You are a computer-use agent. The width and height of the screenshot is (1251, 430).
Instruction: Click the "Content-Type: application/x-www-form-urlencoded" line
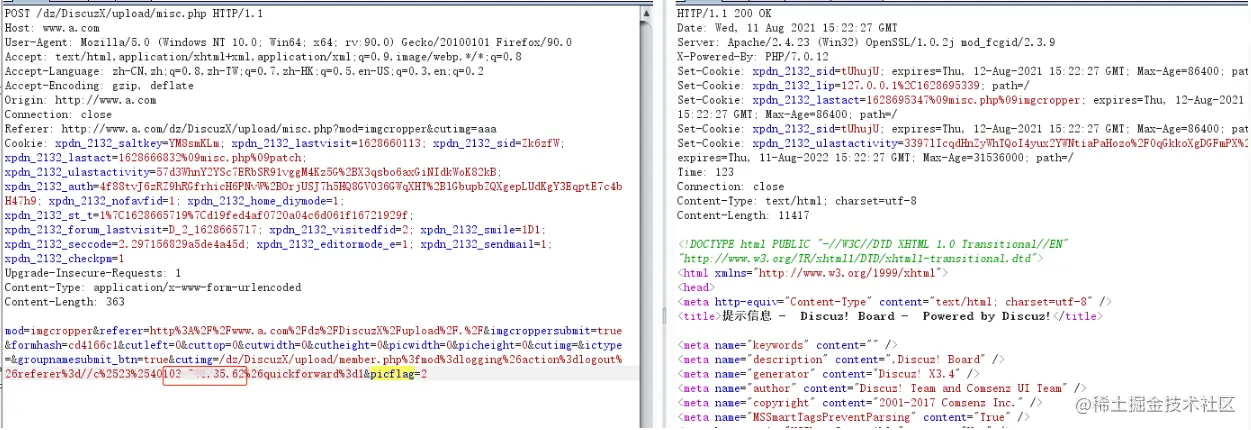[x=153, y=288]
